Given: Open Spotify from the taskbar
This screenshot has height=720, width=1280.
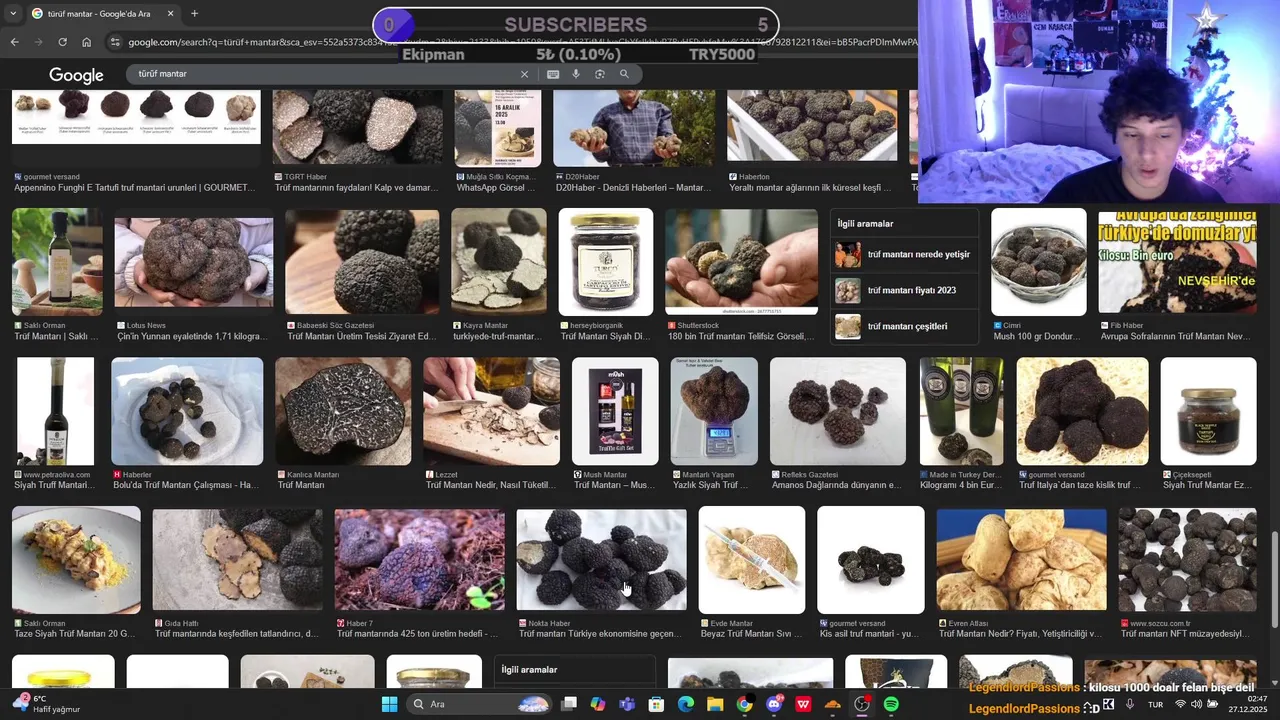Looking at the screenshot, I should click(891, 704).
